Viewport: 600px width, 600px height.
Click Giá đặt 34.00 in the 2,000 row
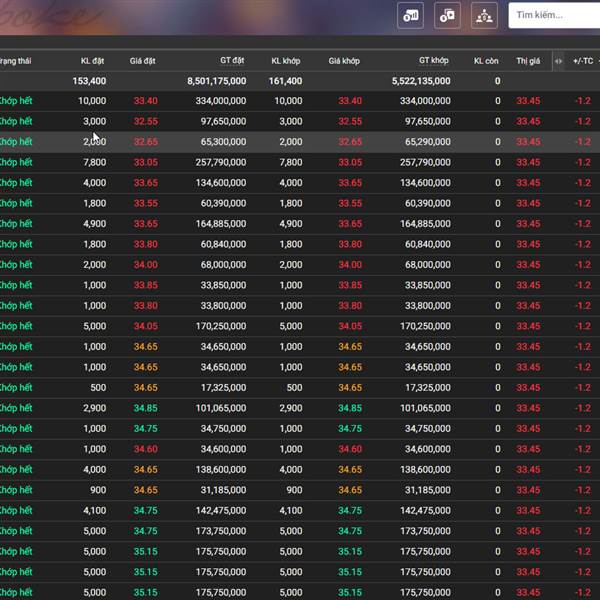tap(145, 265)
